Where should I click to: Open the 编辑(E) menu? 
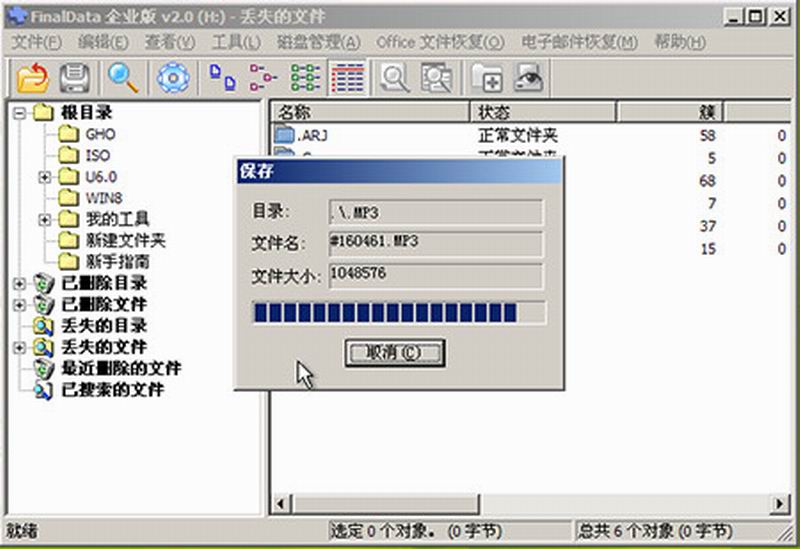click(x=103, y=42)
